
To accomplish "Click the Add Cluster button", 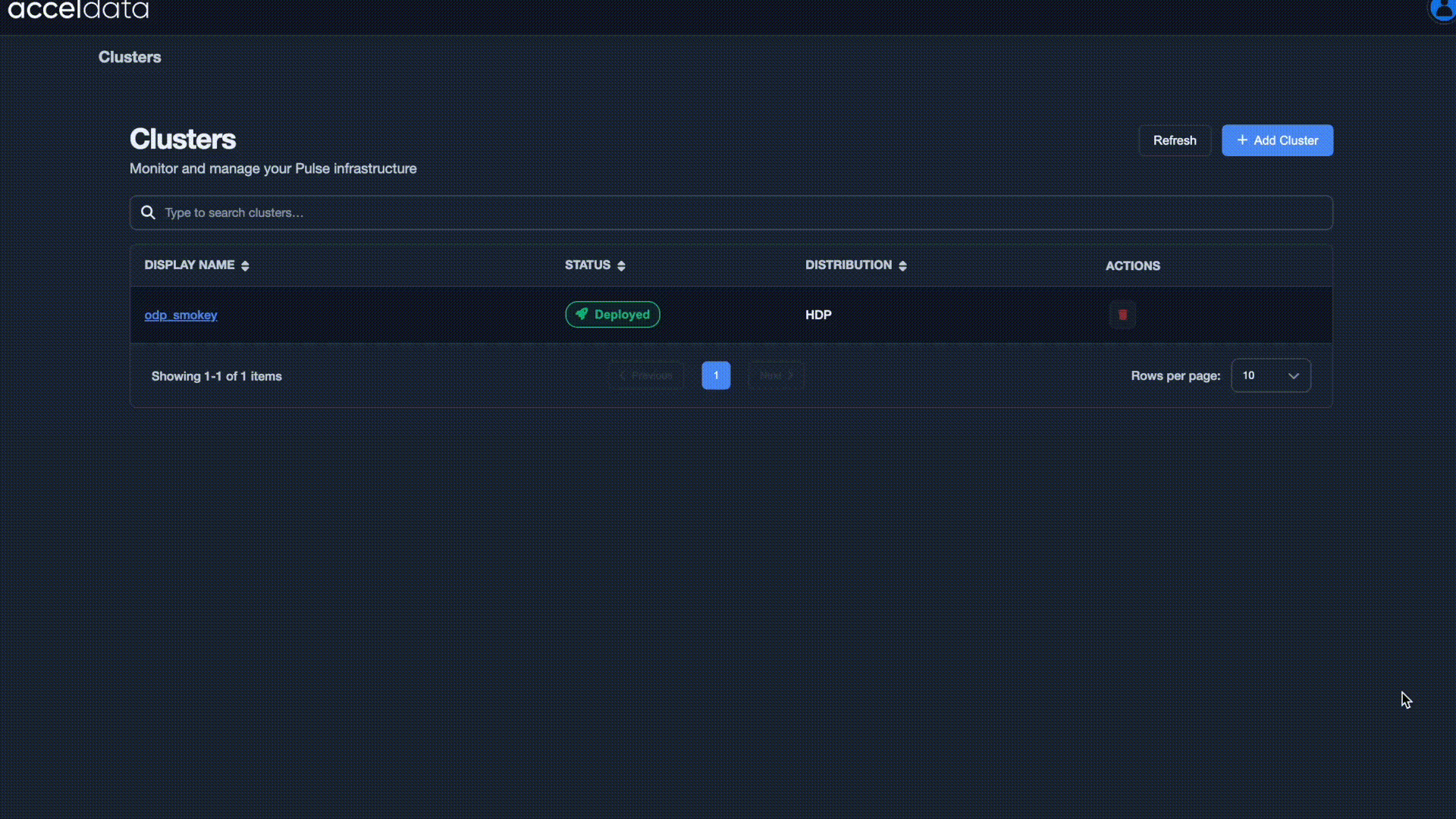I will tap(1277, 141).
